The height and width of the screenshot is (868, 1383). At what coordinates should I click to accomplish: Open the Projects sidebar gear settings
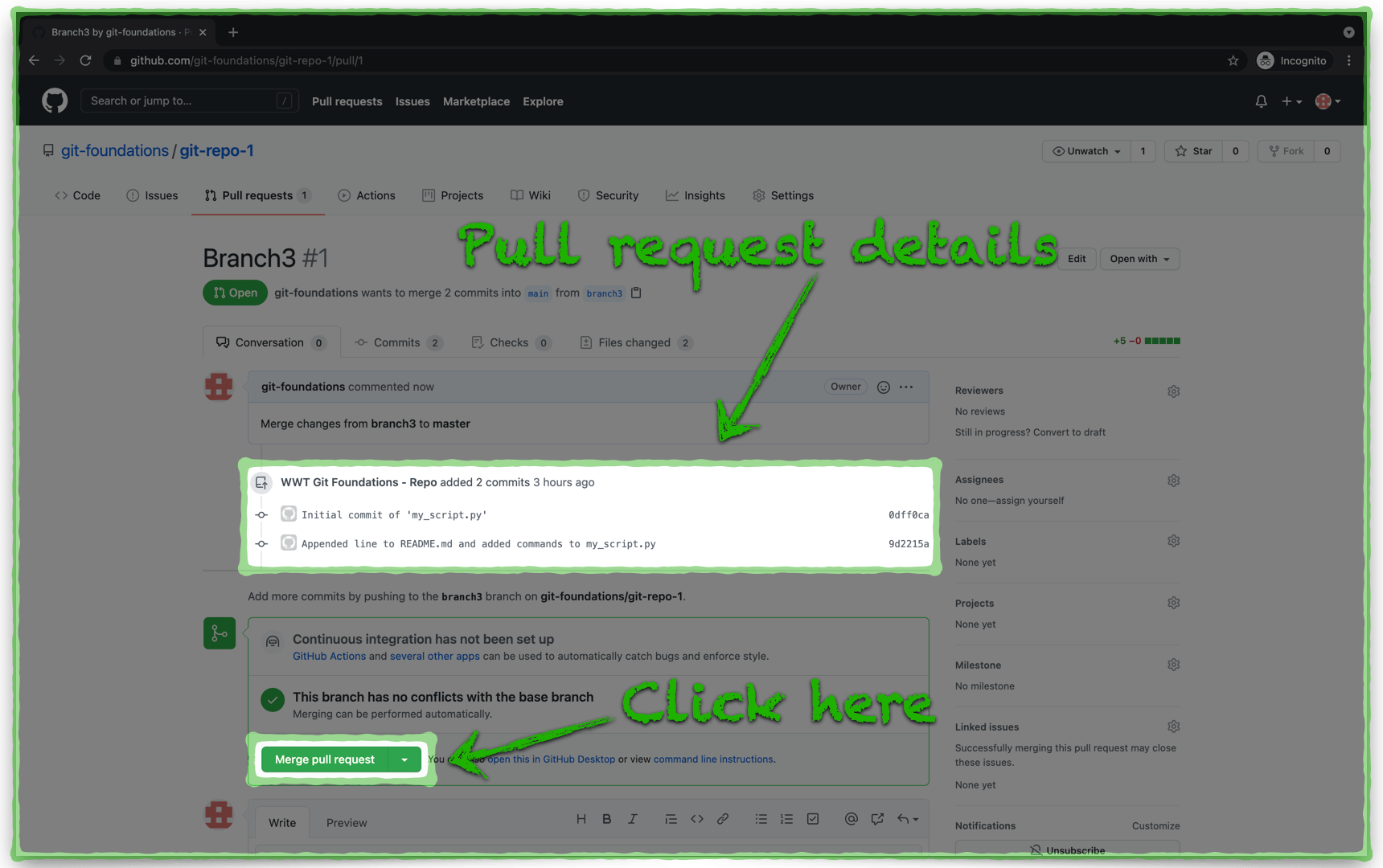click(x=1174, y=603)
